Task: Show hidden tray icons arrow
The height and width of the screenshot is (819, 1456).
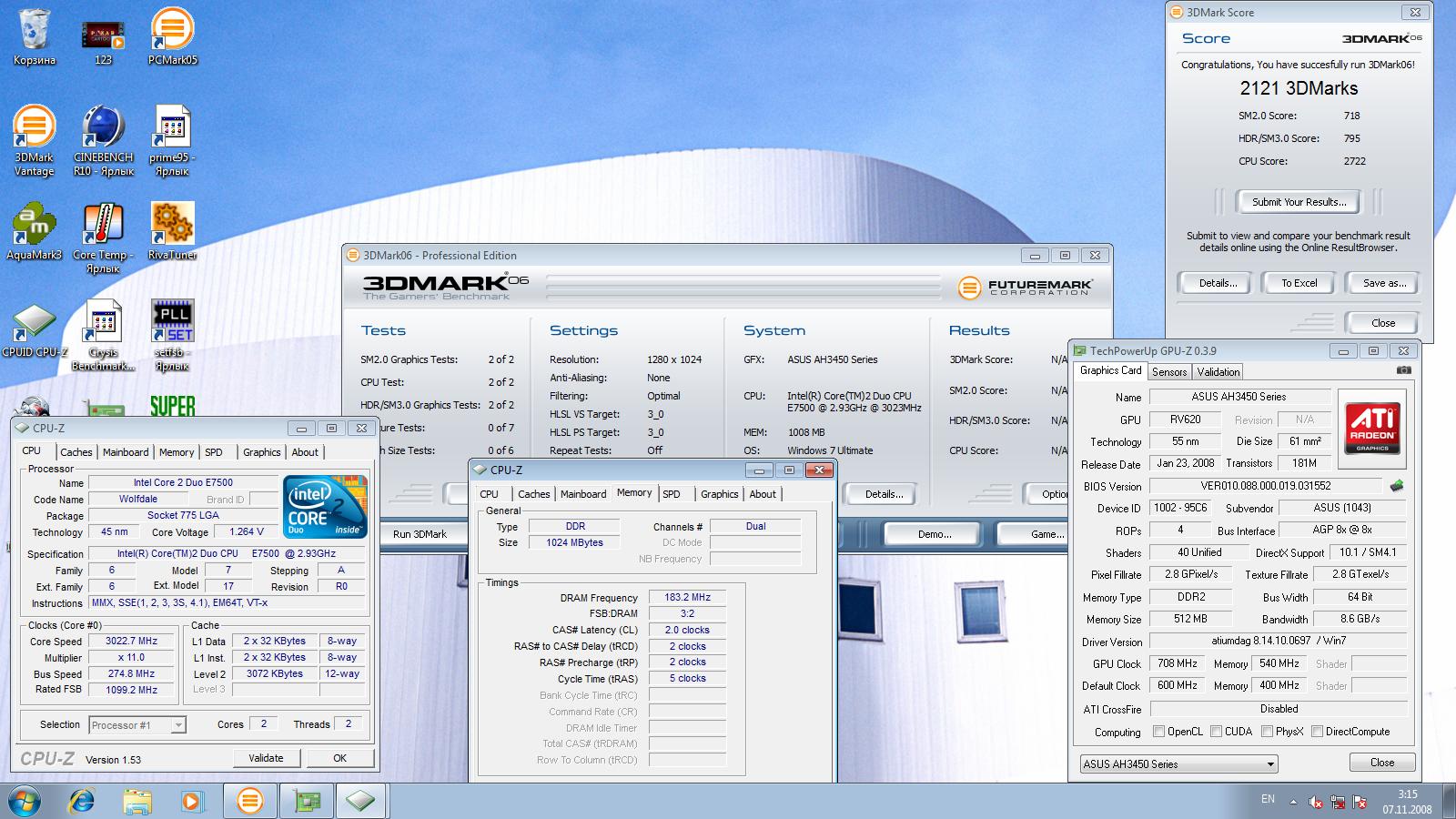Action: coord(1293,802)
